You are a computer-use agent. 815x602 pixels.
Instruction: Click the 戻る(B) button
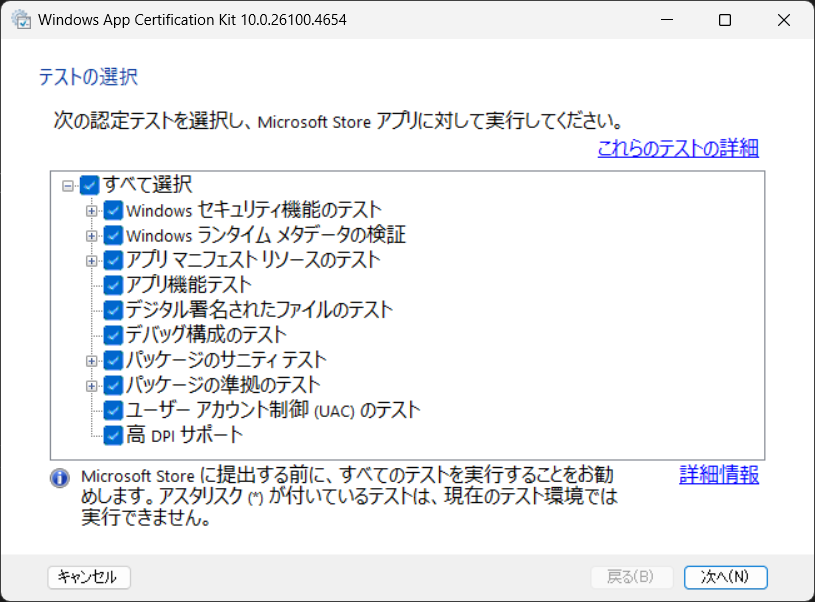click(632, 577)
